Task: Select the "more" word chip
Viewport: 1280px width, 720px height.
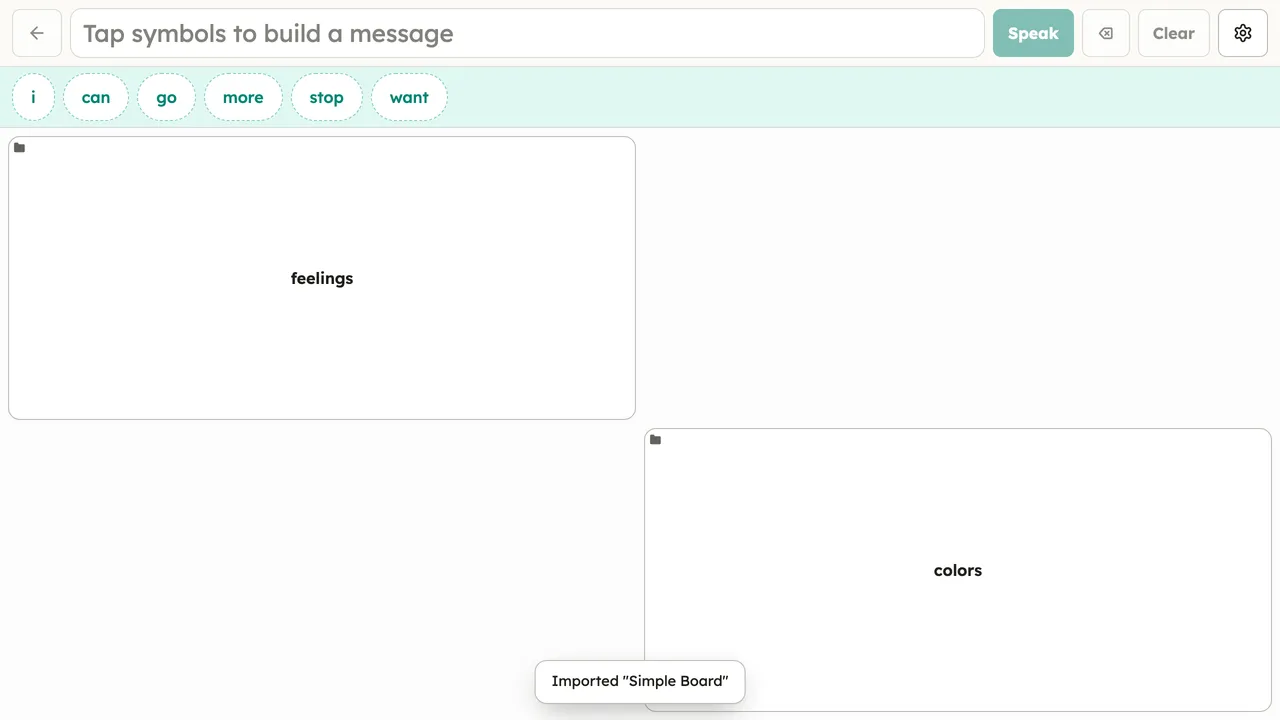Action: point(243,97)
